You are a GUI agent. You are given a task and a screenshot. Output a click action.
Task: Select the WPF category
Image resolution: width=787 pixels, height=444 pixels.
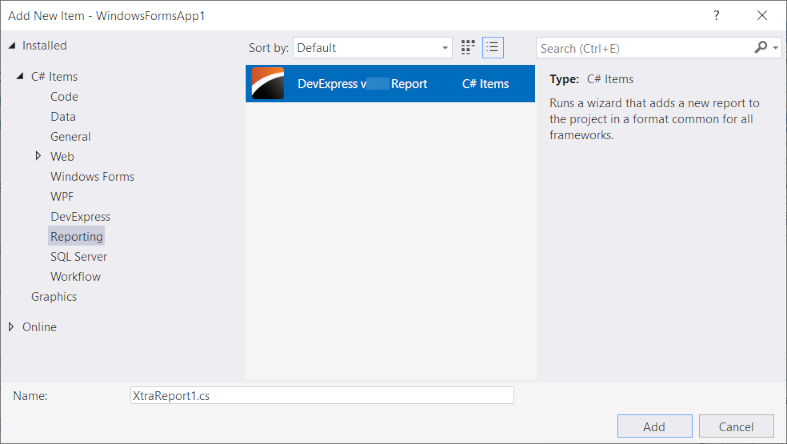pyautogui.click(x=62, y=197)
